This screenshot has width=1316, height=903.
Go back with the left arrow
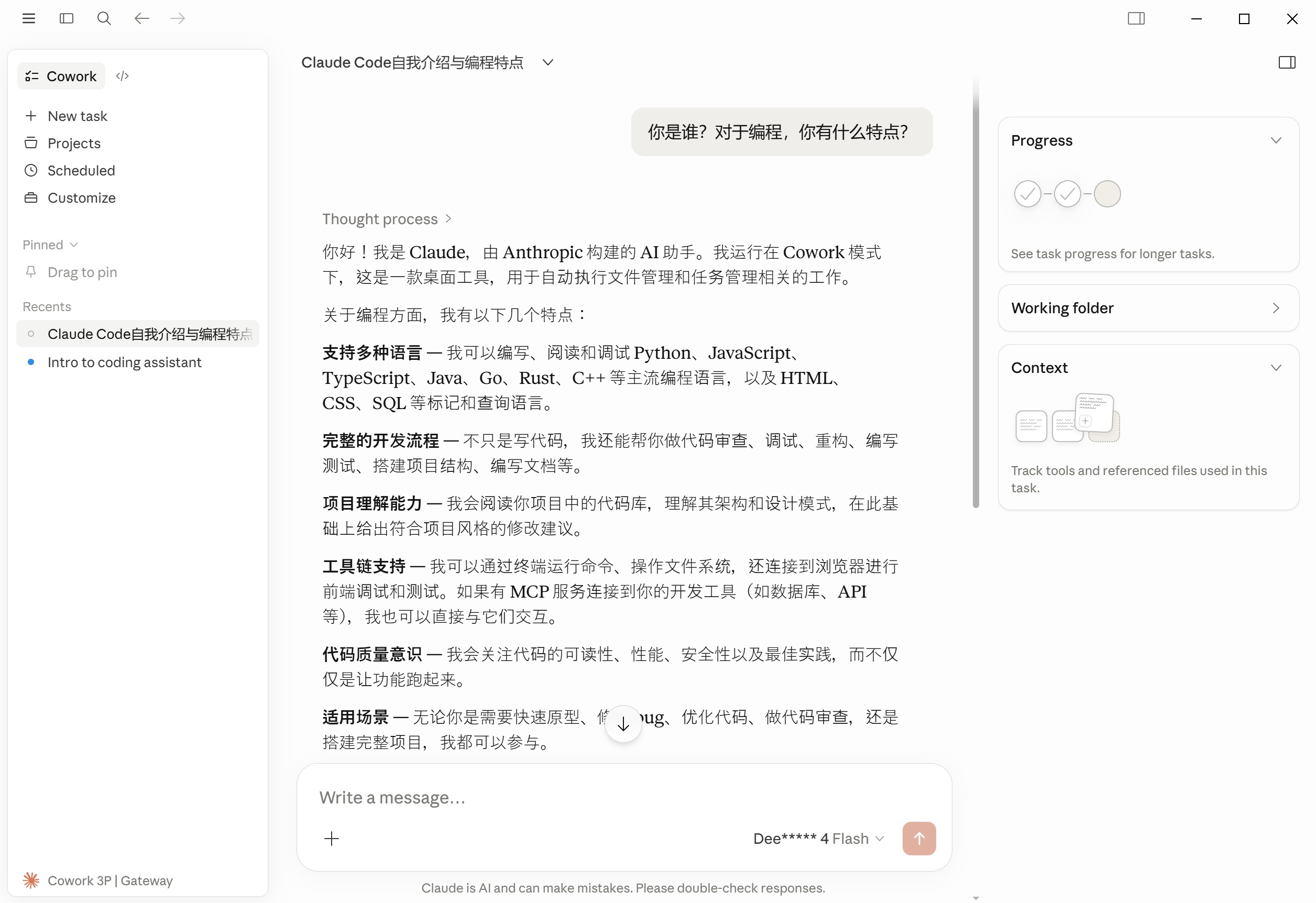141,19
